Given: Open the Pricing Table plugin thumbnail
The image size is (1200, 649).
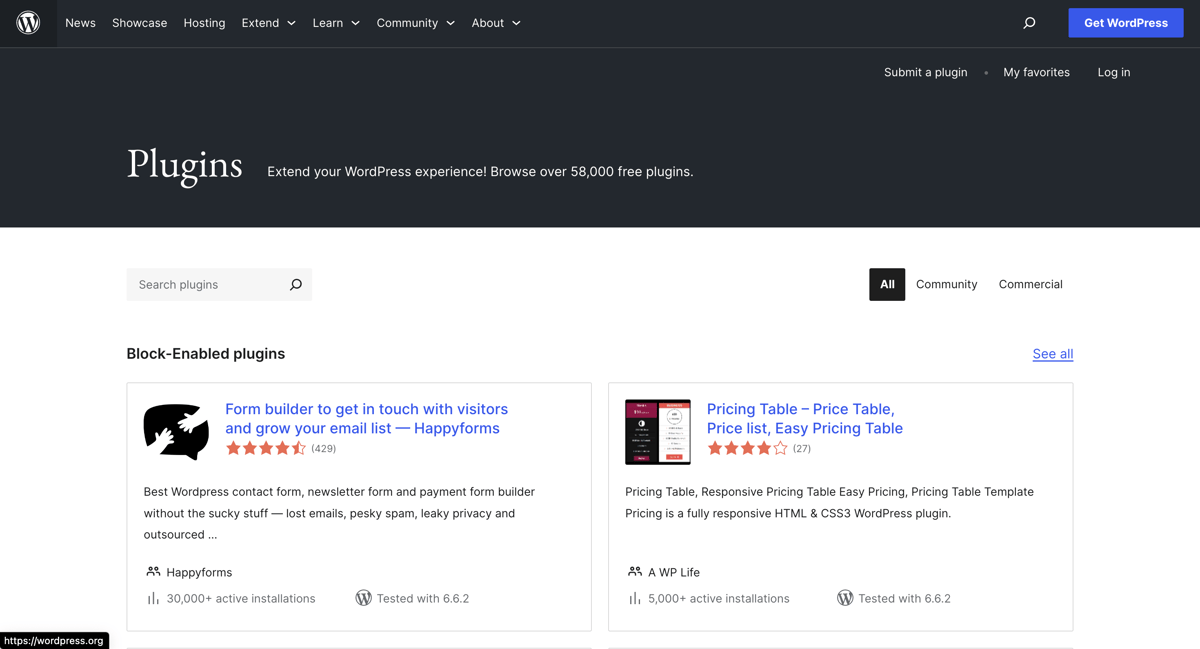Looking at the screenshot, I should click(x=658, y=431).
